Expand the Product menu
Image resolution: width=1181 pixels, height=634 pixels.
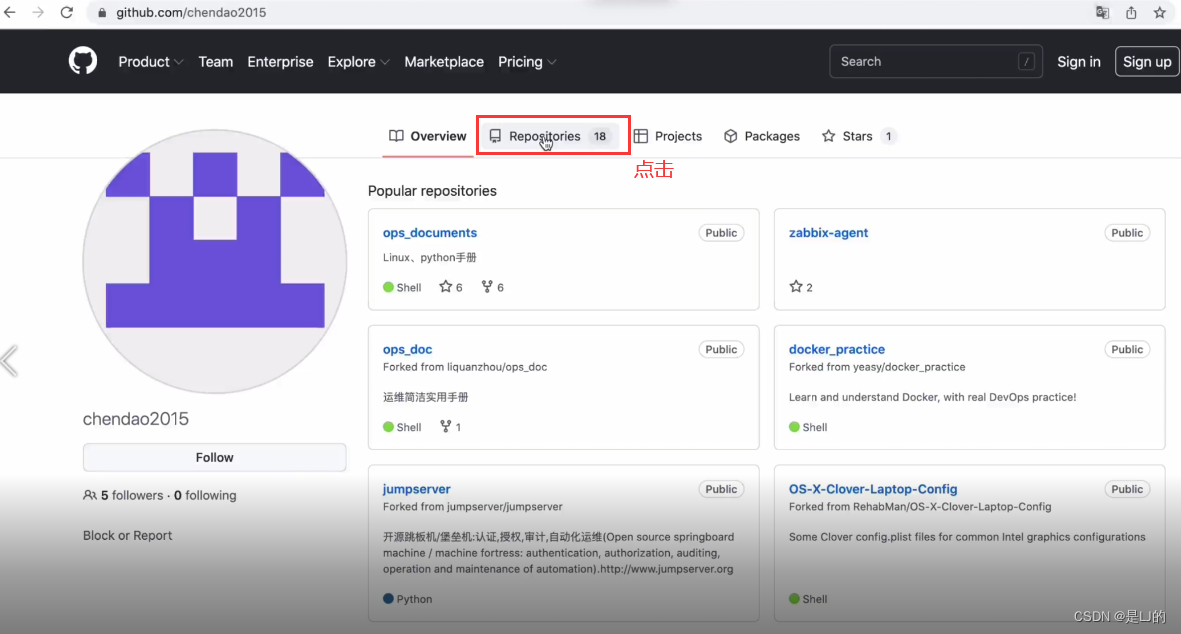[151, 62]
